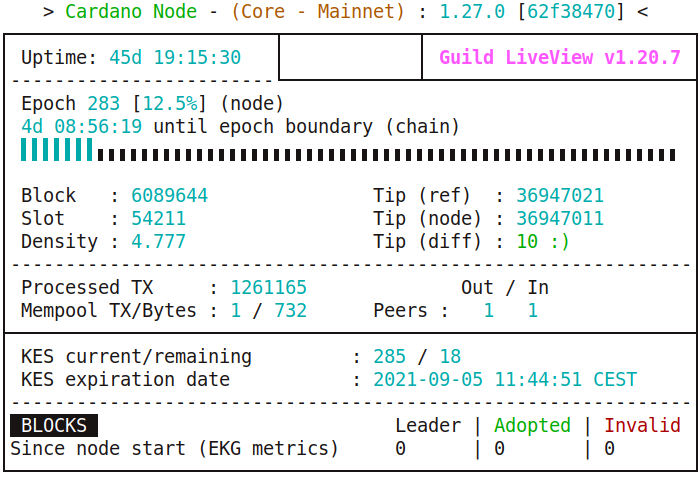699x478 pixels.
Task: Click until epoch boundary (chain) text
Action: (x=307, y=127)
